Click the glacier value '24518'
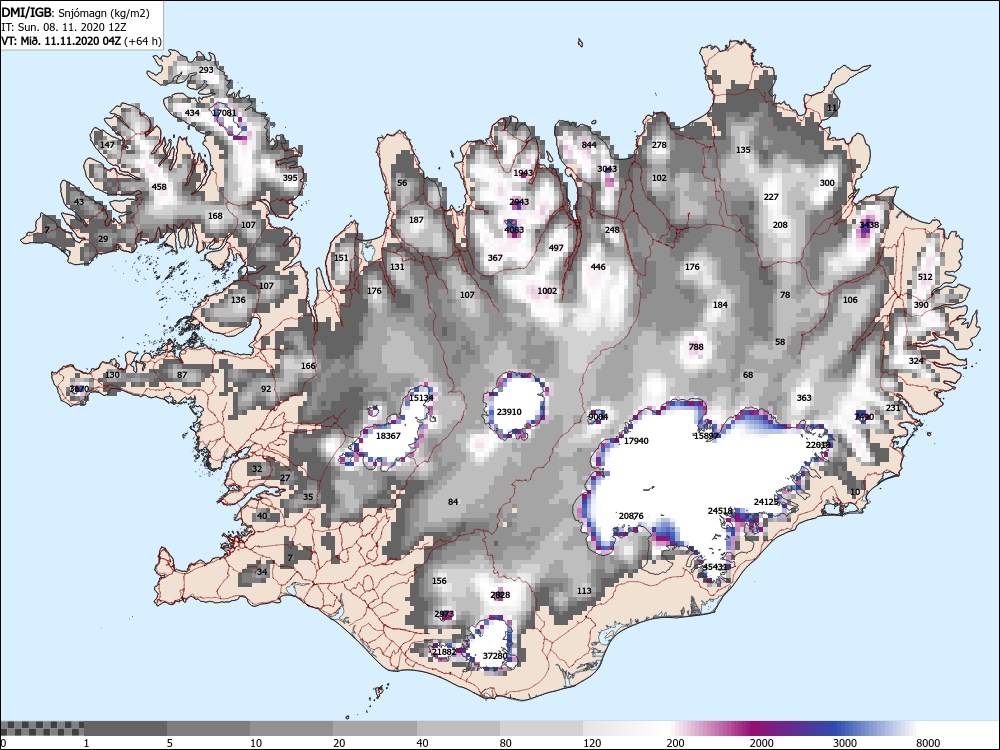1000x750 pixels. tap(720, 511)
